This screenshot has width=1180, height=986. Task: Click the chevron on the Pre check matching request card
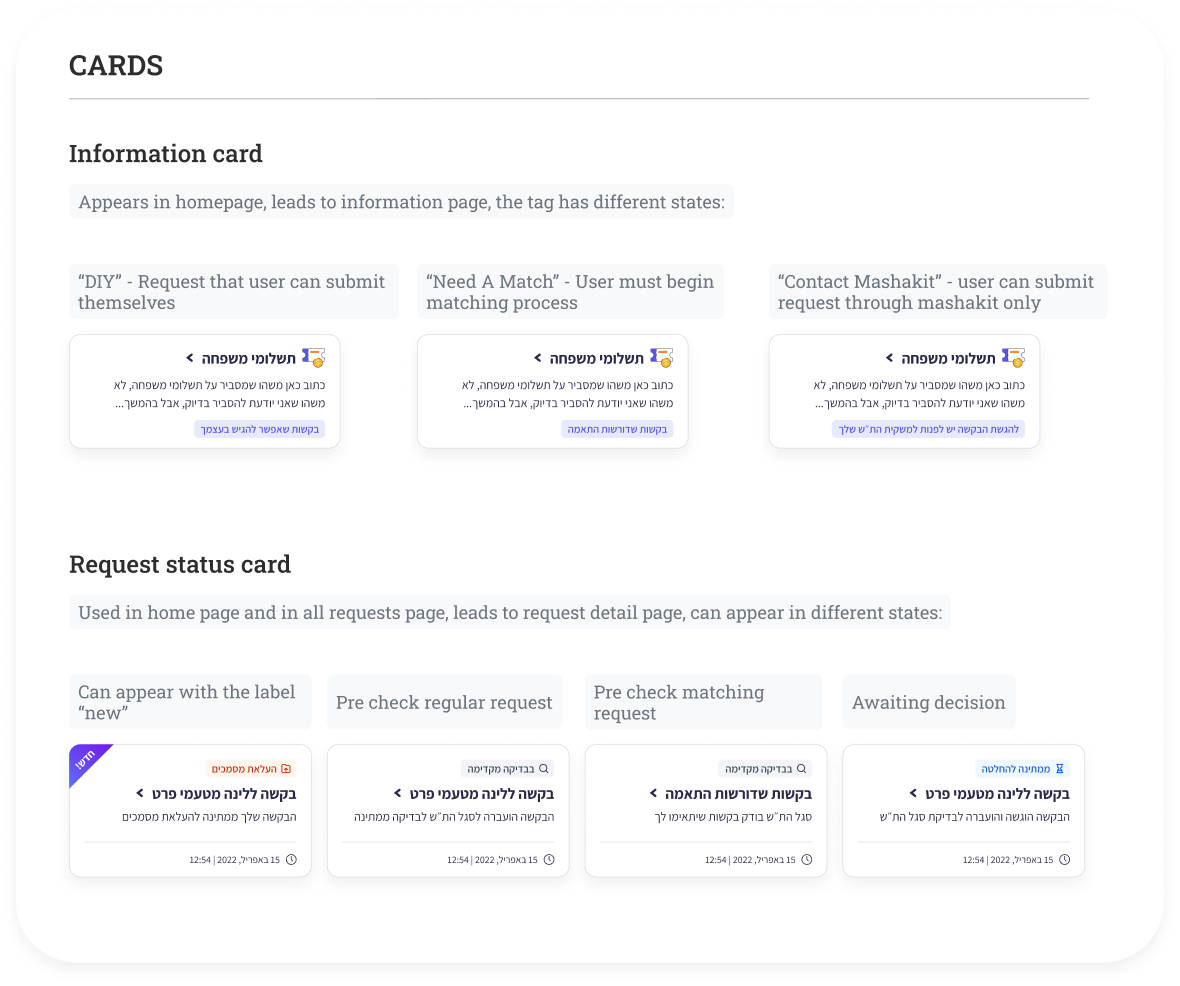(654, 794)
